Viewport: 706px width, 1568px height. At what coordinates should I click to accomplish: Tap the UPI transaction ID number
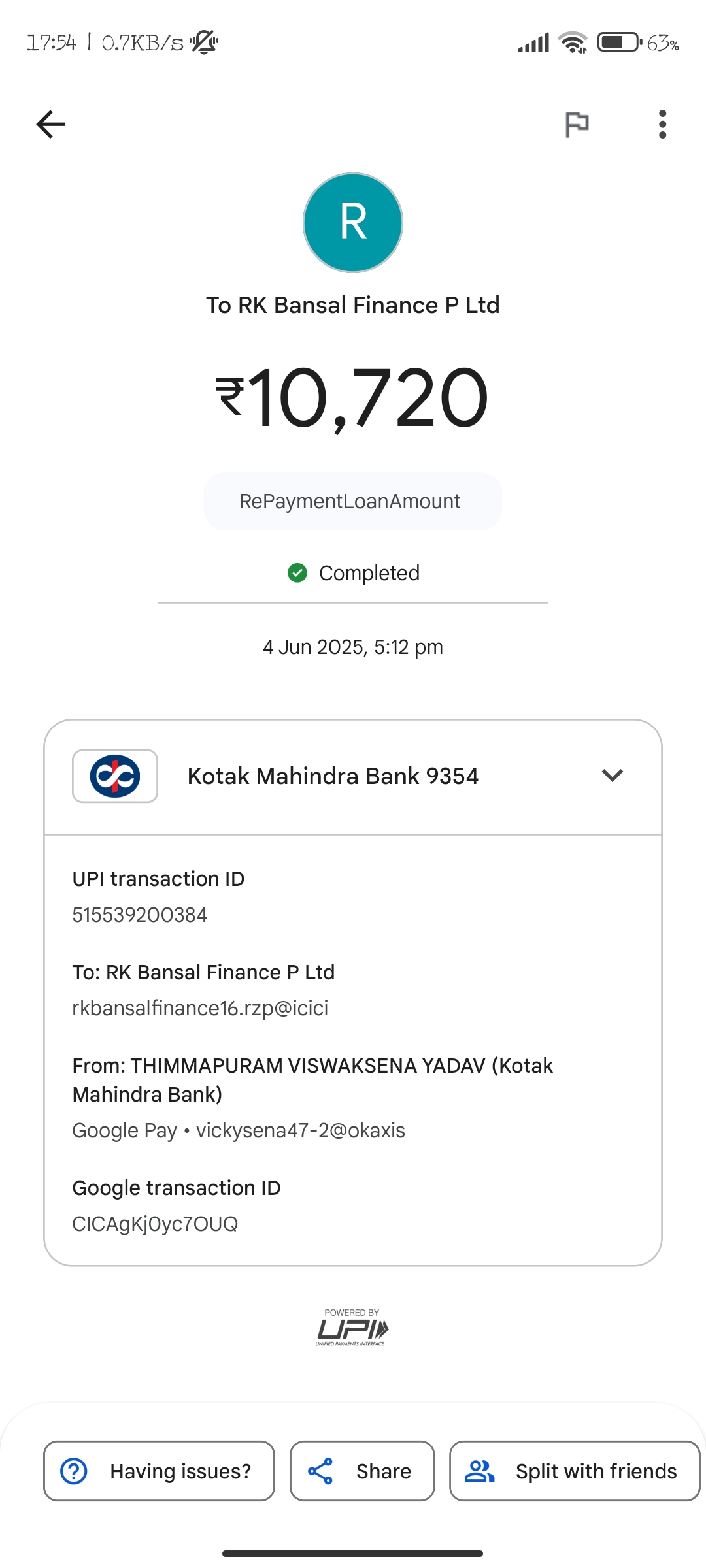pos(140,915)
